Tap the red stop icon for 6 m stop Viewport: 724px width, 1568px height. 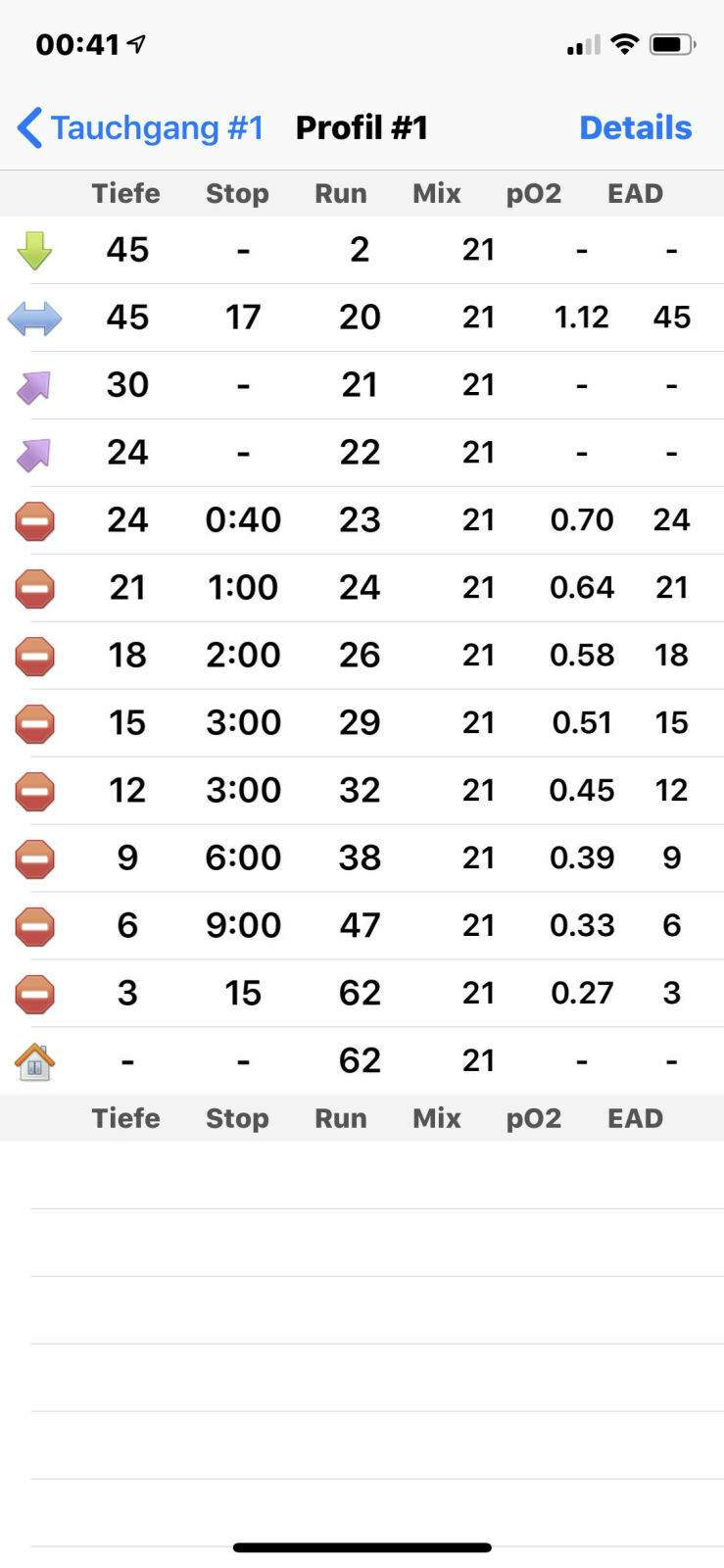[x=34, y=927]
